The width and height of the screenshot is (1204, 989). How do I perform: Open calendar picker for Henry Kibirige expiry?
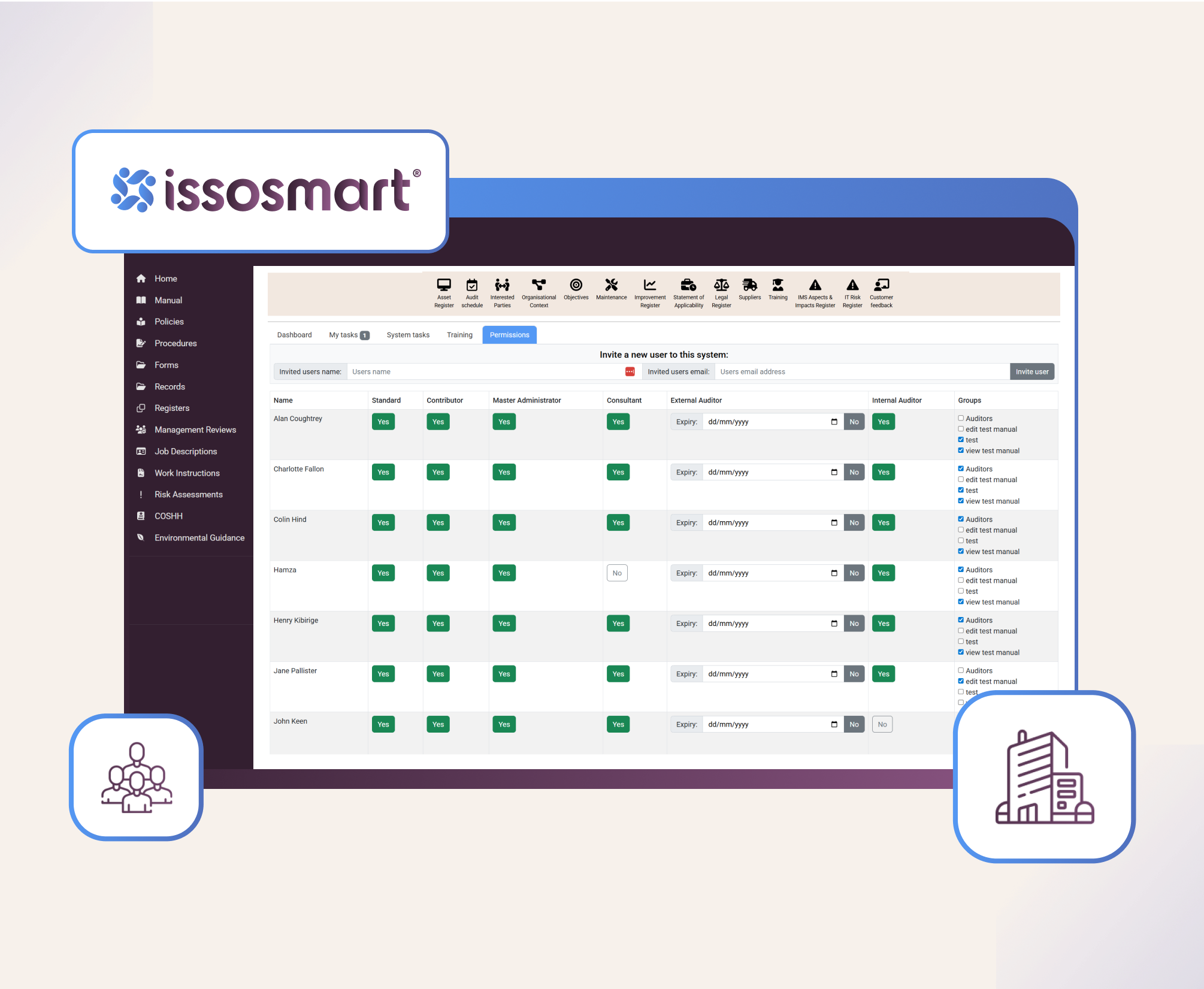tap(834, 624)
